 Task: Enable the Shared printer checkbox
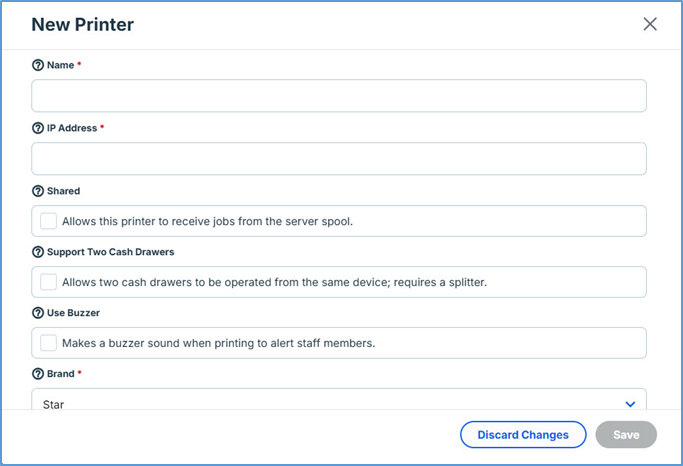tap(48, 221)
